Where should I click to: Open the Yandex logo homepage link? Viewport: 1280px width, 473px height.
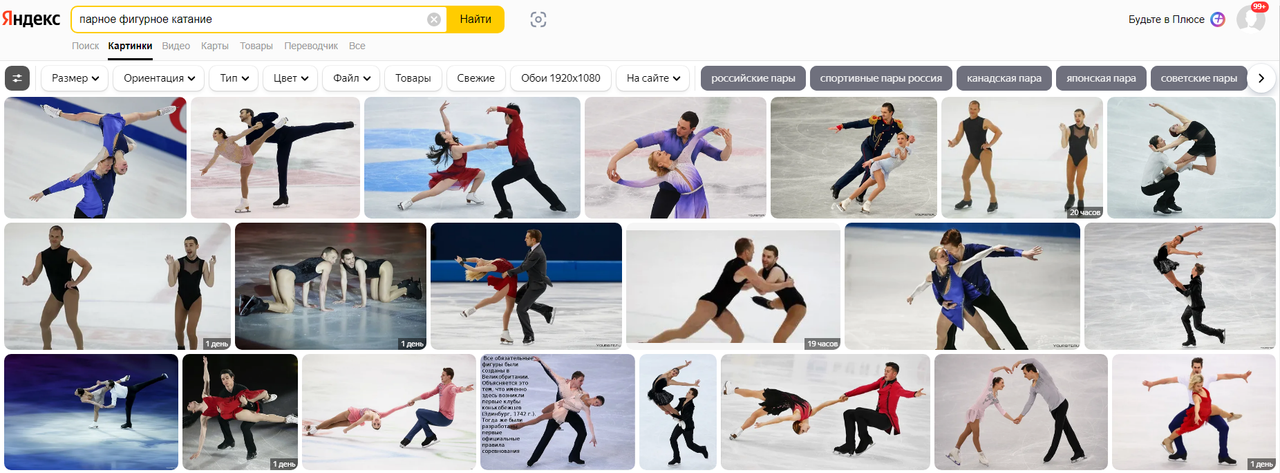[x=33, y=19]
